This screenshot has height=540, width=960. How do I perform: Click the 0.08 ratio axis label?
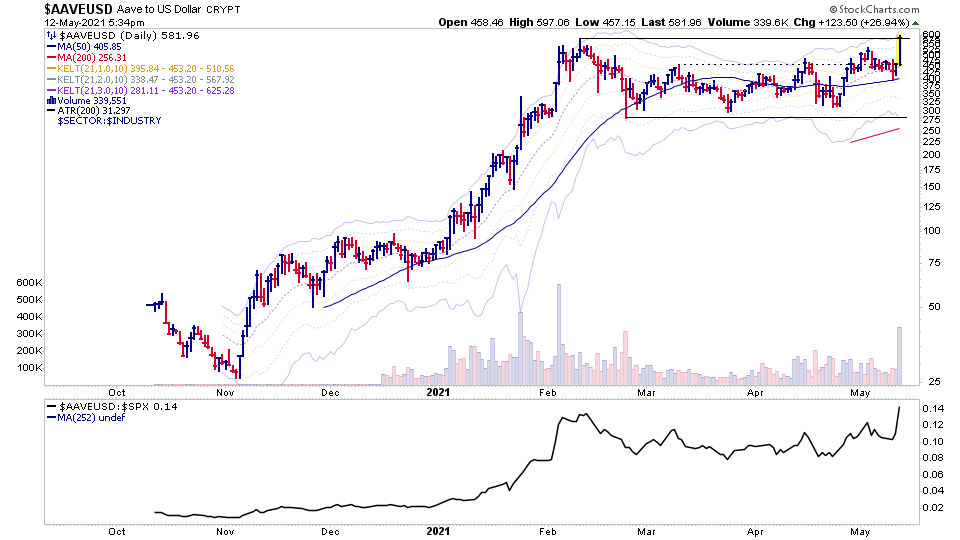[x=932, y=457]
